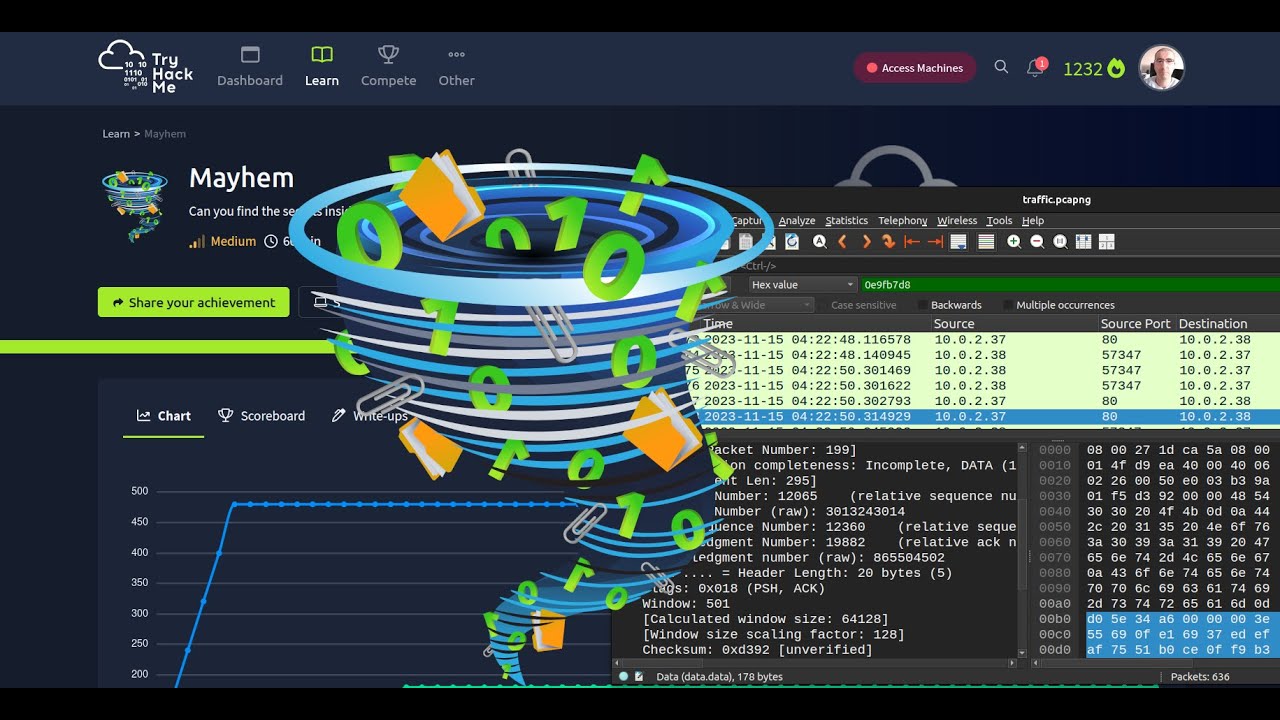Open the Statistics menu
The image size is (1280, 720).
846,221
